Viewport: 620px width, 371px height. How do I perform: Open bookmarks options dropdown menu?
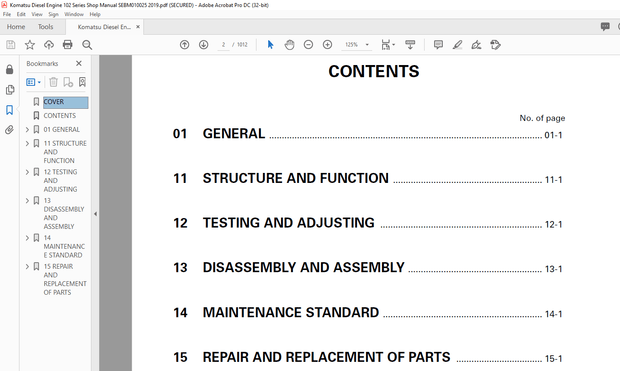coord(33,82)
